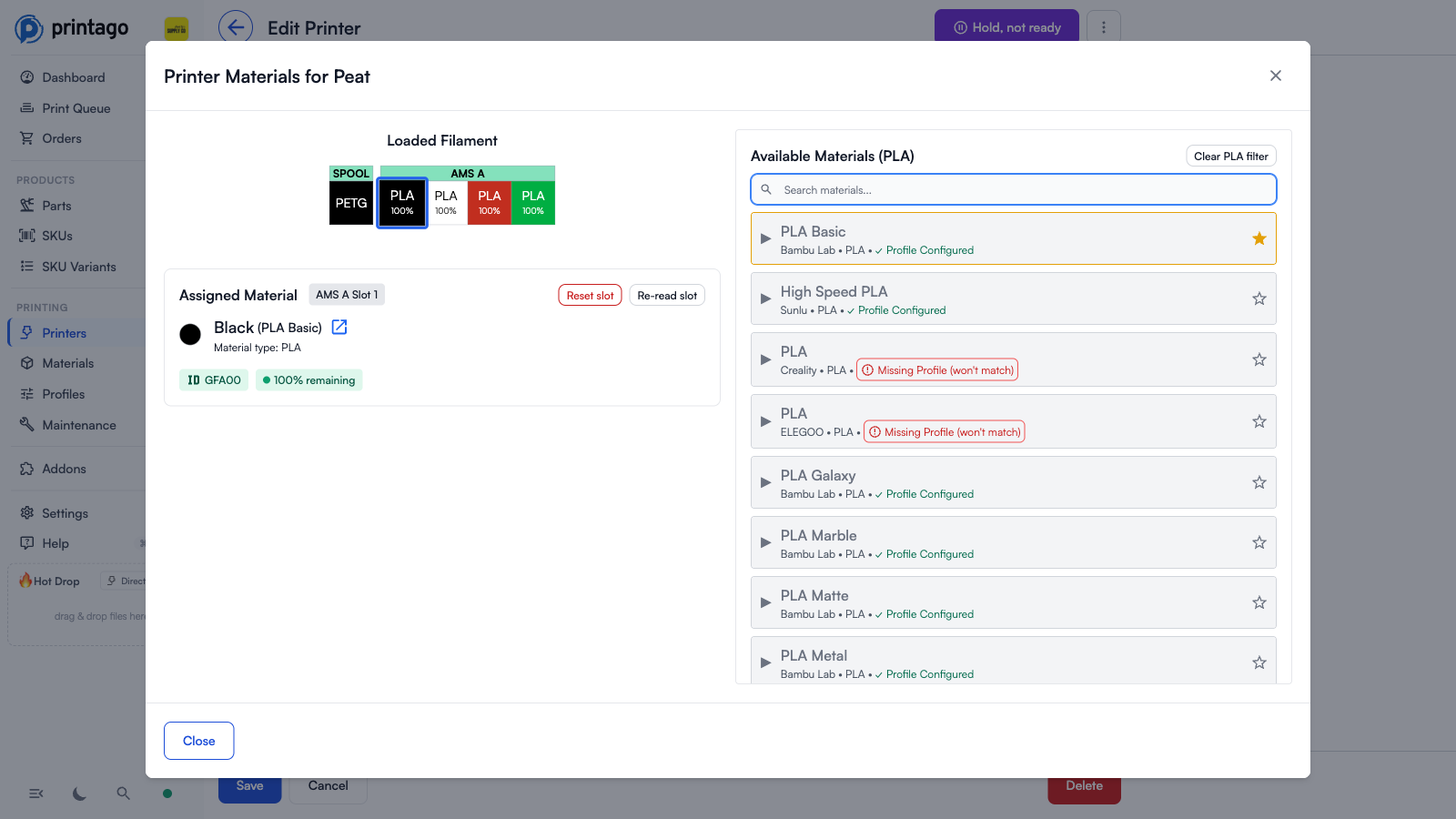Click the Re-read slot button
This screenshot has height=819, width=1456.
pyautogui.click(x=667, y=295)
